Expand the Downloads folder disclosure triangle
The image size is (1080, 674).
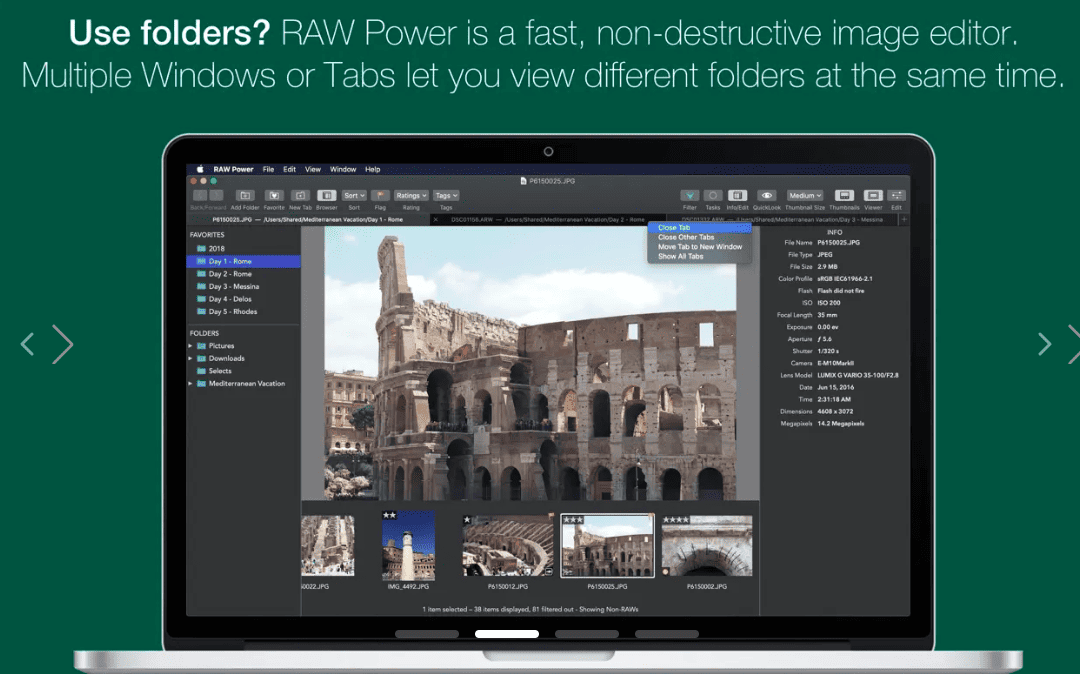191,359
